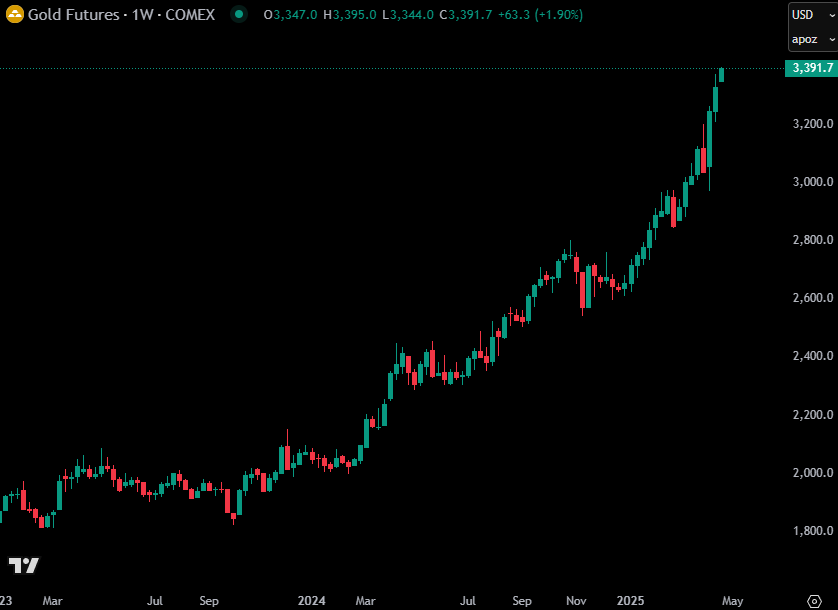The image size is (838, 610).
Task: Click the low value L3,344.0
Action: tap(408, 14)
